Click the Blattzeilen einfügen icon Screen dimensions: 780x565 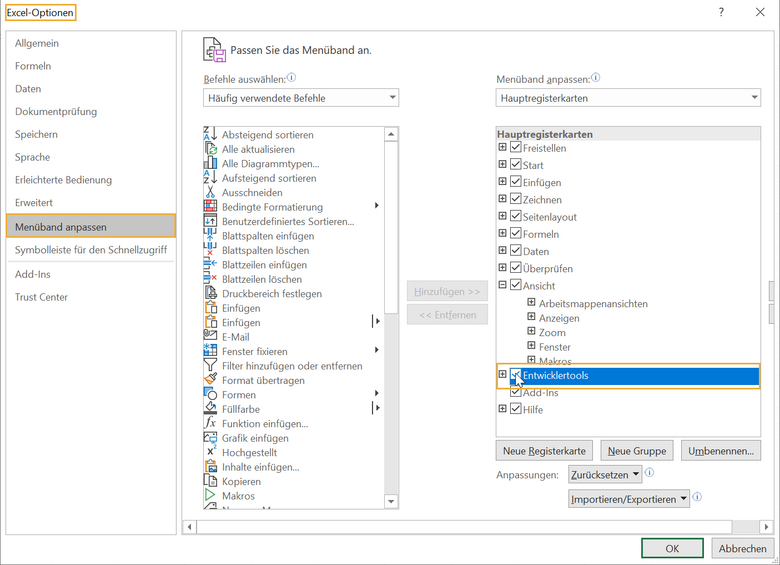[210, 264]
